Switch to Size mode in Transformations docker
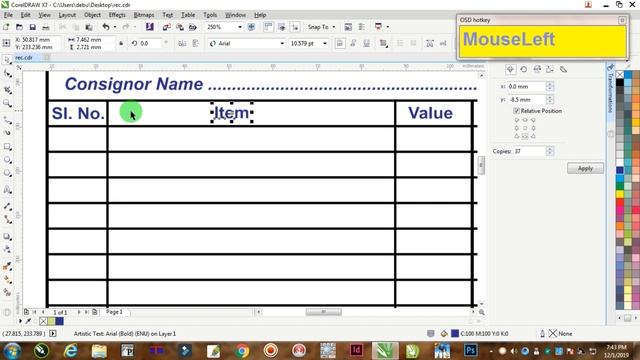This screenshot has width=640, height=360. click(x=550, y=69)
